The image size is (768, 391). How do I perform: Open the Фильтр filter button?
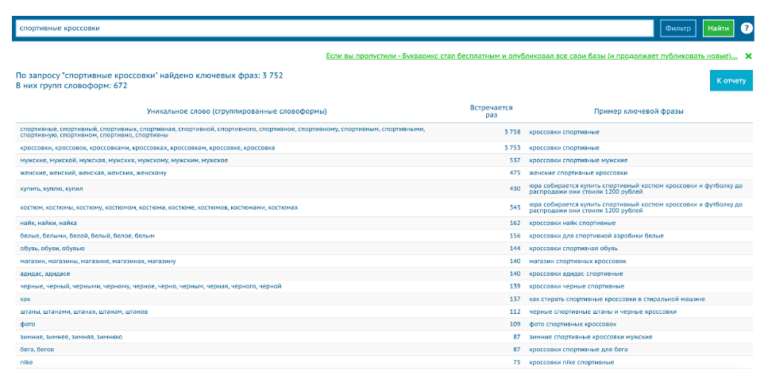pyautogui.click(x=678, y=28)
